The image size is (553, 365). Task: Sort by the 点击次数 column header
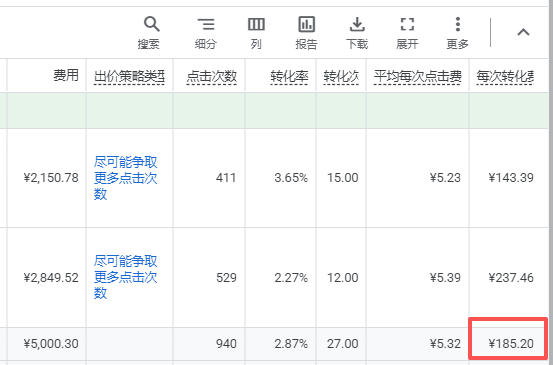point(212,76)
